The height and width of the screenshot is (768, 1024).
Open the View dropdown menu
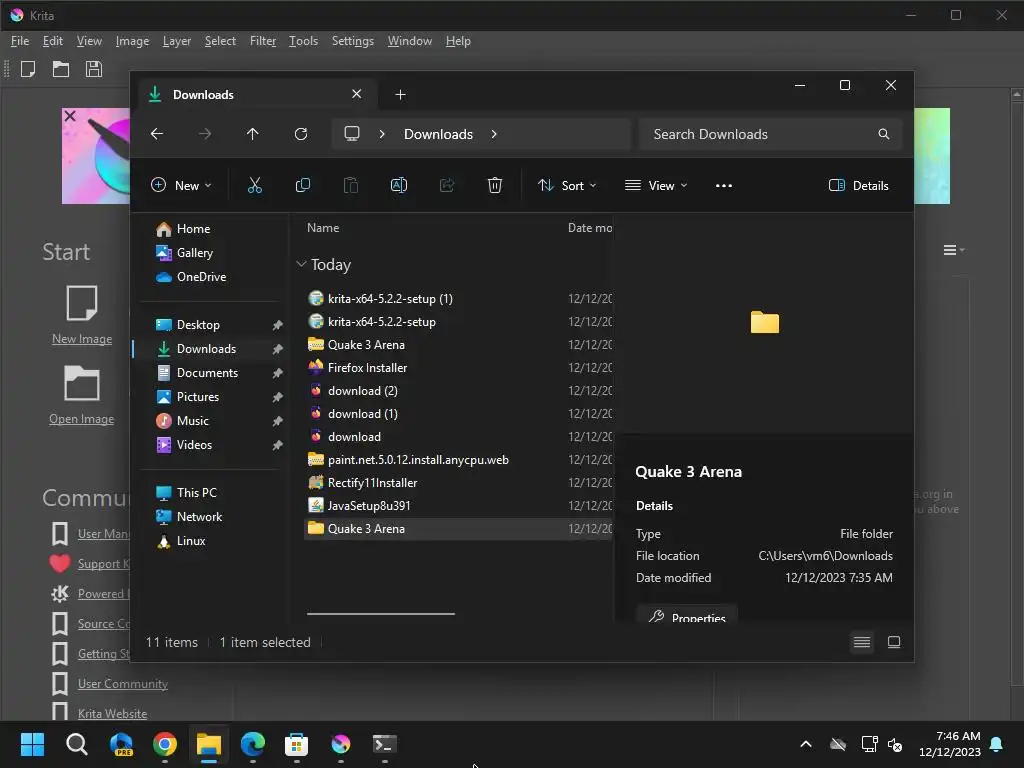(656, 185)
